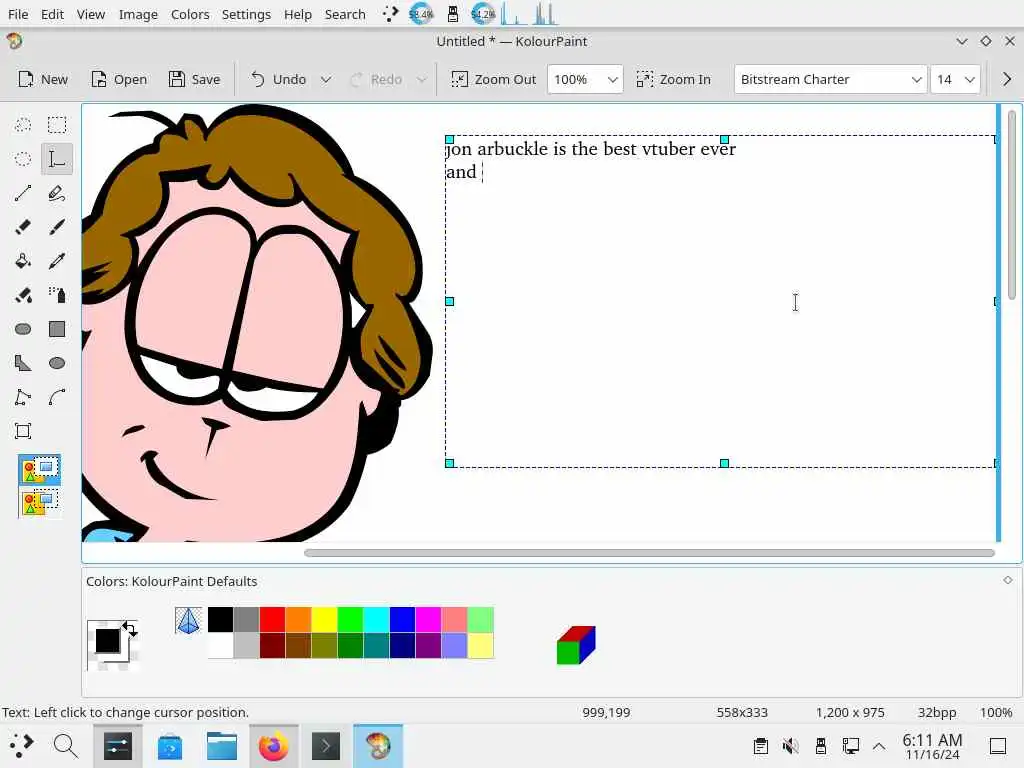Viewport: 1024px width, 768px height.
Task: Open the View menu
Action: [91, 14]
